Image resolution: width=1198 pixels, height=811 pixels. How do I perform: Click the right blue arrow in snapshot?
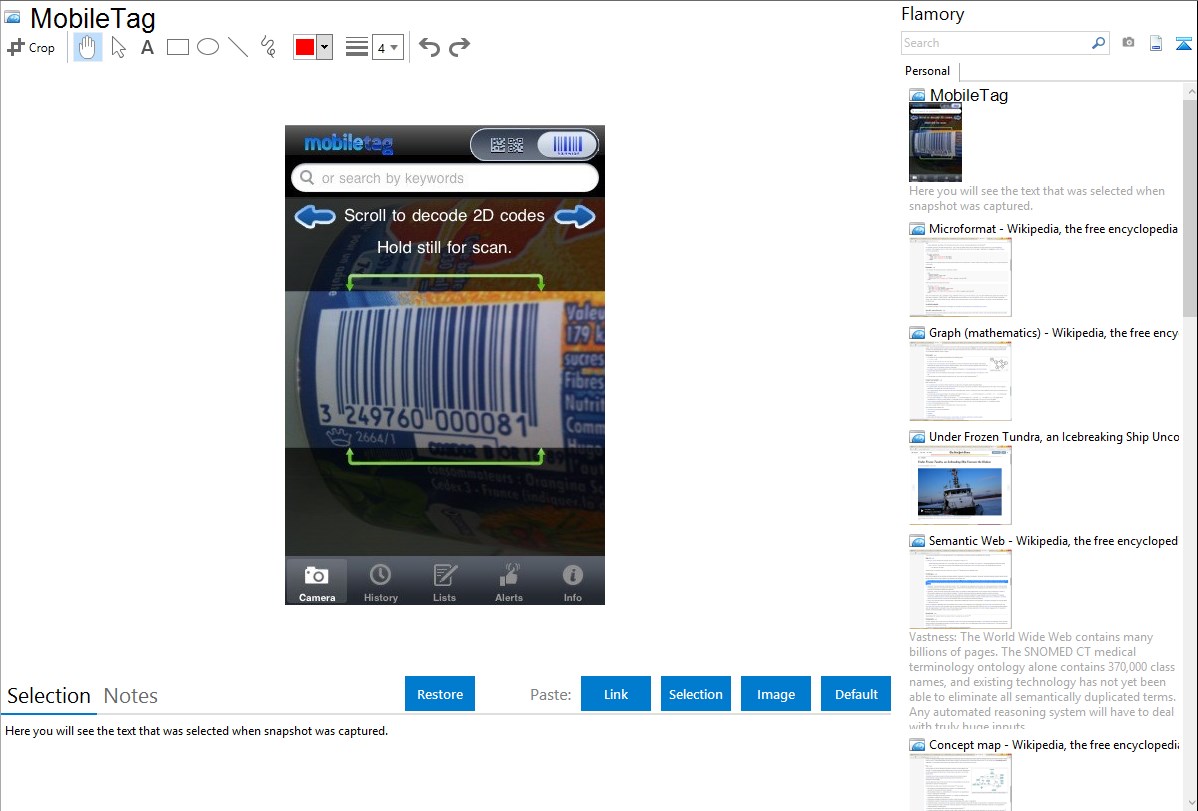pyautogui.click(x=575, y=217)
